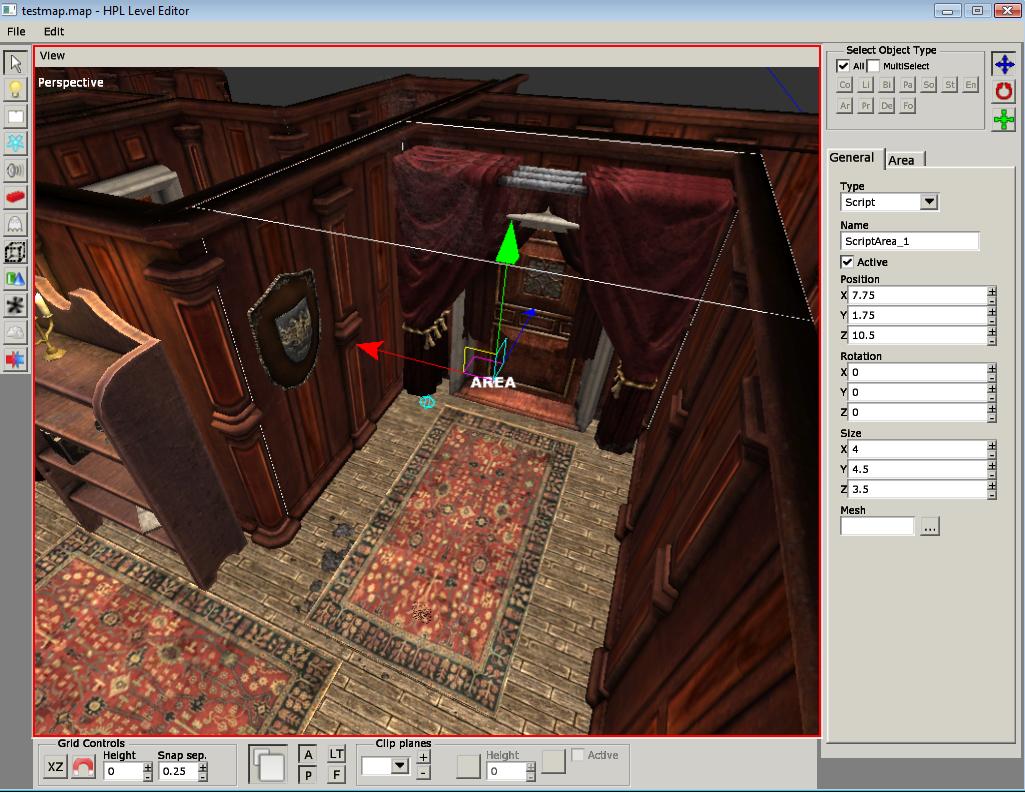Add a clip plane with plus button
Screen dimensions: 1025x793
point(423,757)
